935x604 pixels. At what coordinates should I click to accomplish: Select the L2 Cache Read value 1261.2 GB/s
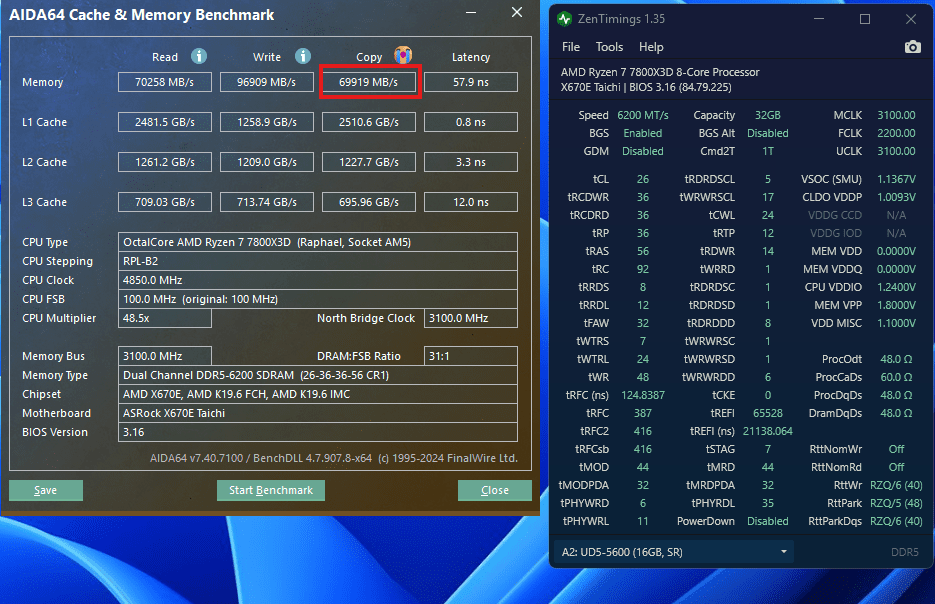click(165, 162)
